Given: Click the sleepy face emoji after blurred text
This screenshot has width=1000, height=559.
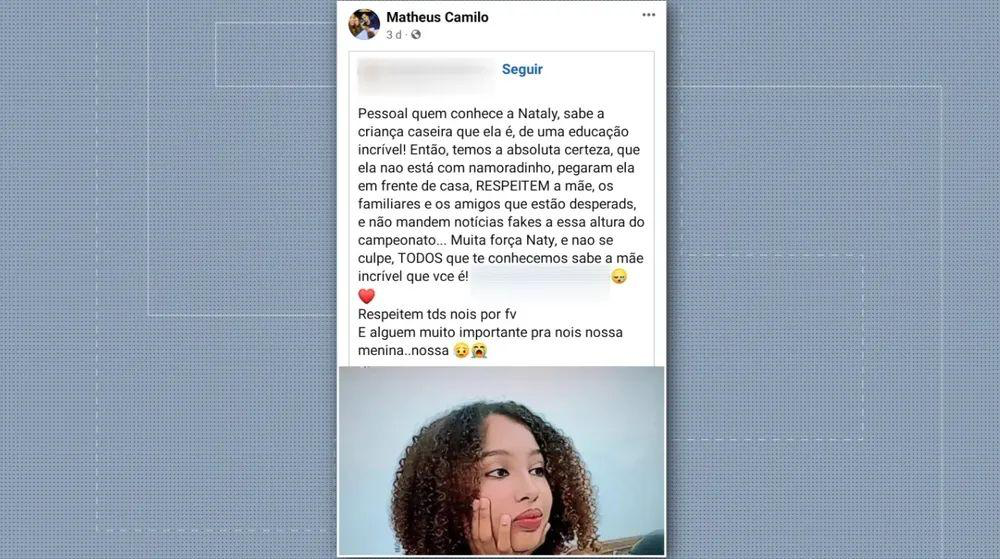Looking at the screenshot, I should [619, 277].
